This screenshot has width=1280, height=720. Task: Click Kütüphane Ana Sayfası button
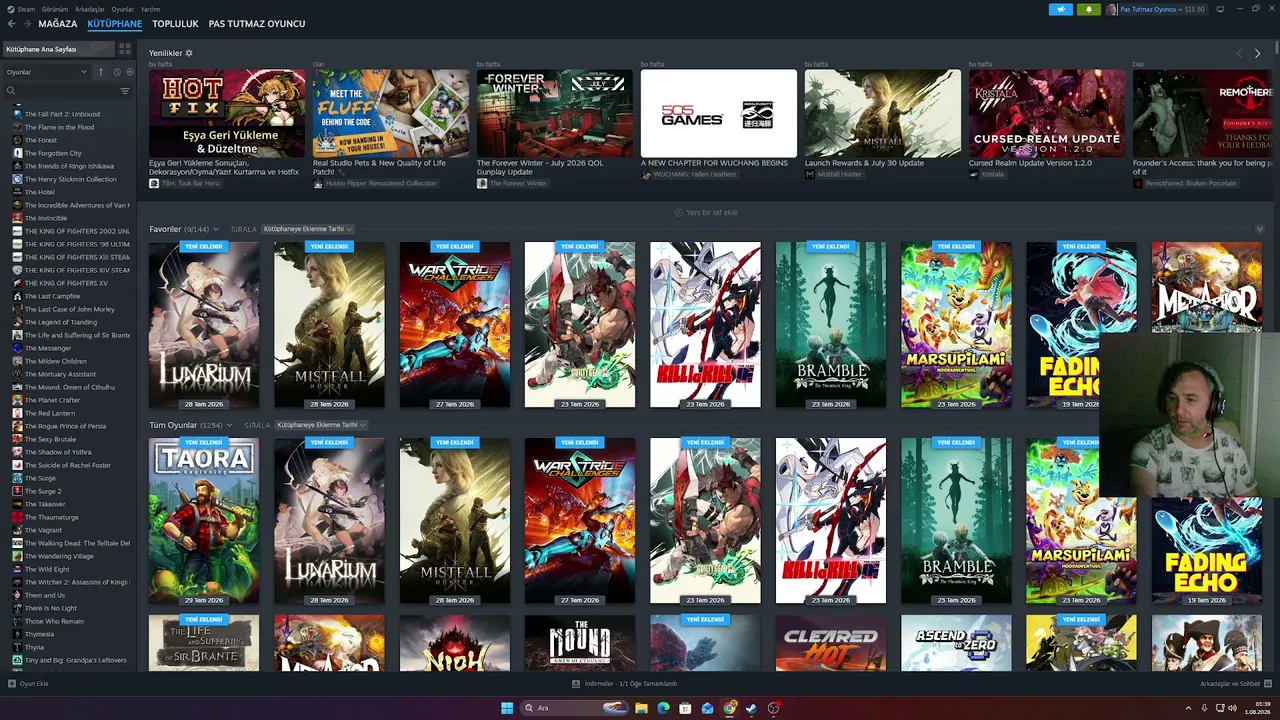coord(59,49)
